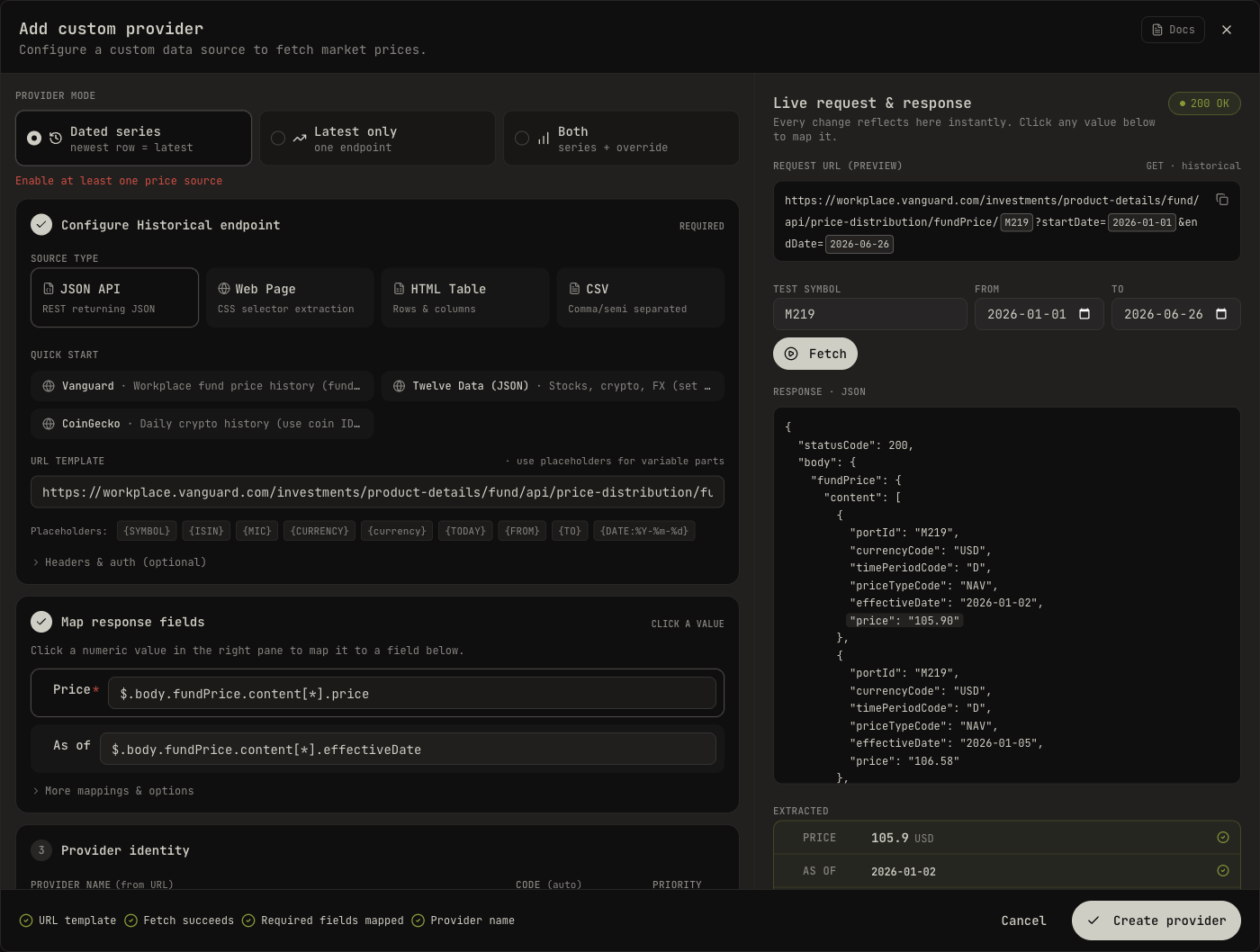Screen dimensions: 1260x952
Task: Insert the {TO} placeholder
Action: tap(570, 531)
